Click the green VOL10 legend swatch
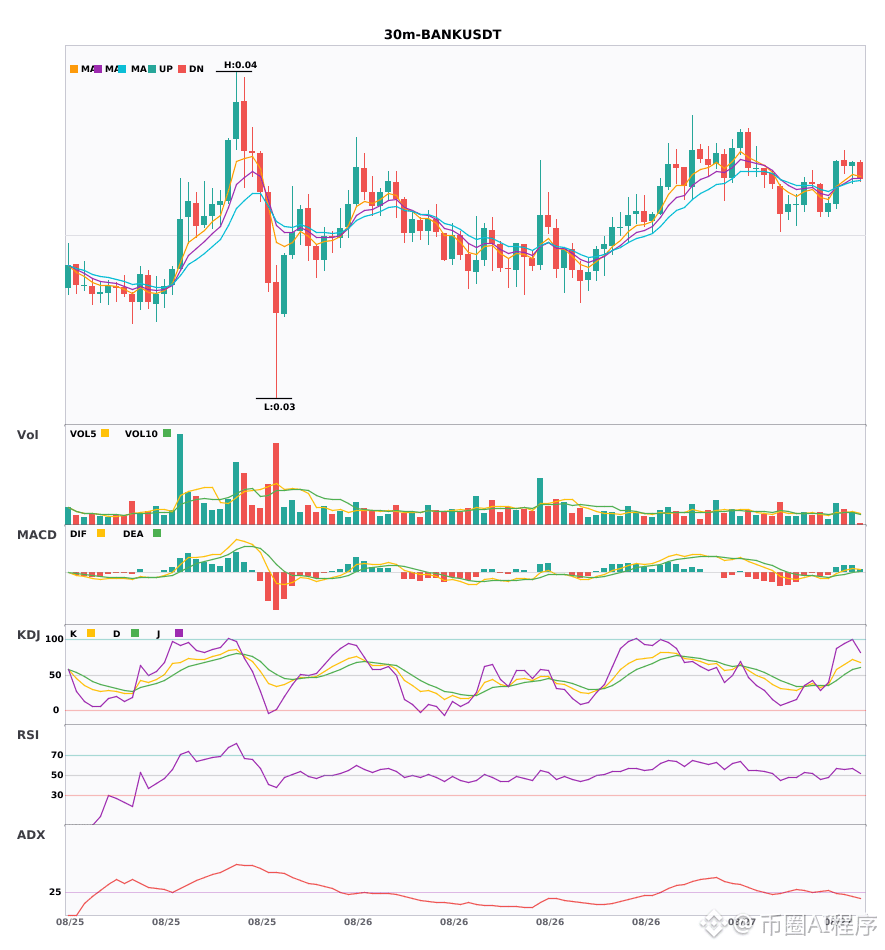The width and height of the screenshot is (885, 950). [x=167, y=433]
